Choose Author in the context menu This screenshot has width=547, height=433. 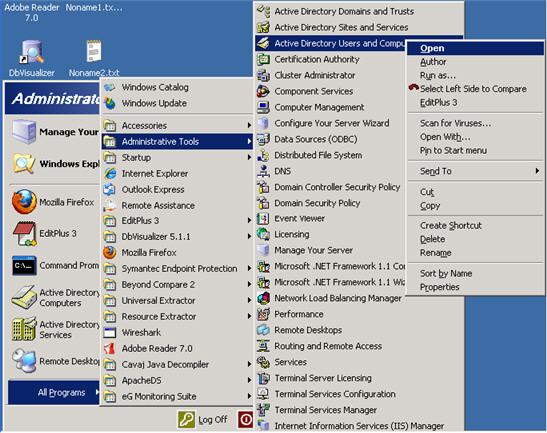475,62
